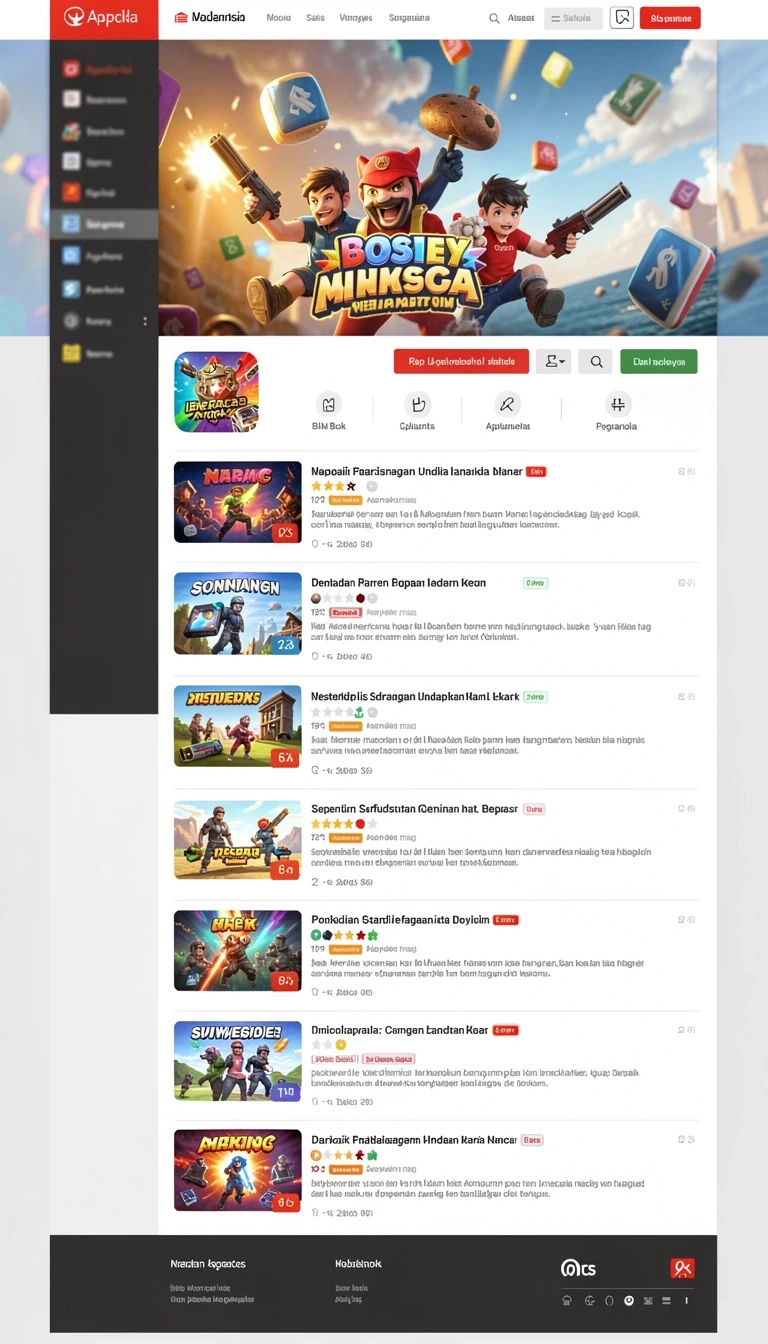Click the hero banner game artwork
The width and height of the screenshot is (768, 1344).
[438, 188]
